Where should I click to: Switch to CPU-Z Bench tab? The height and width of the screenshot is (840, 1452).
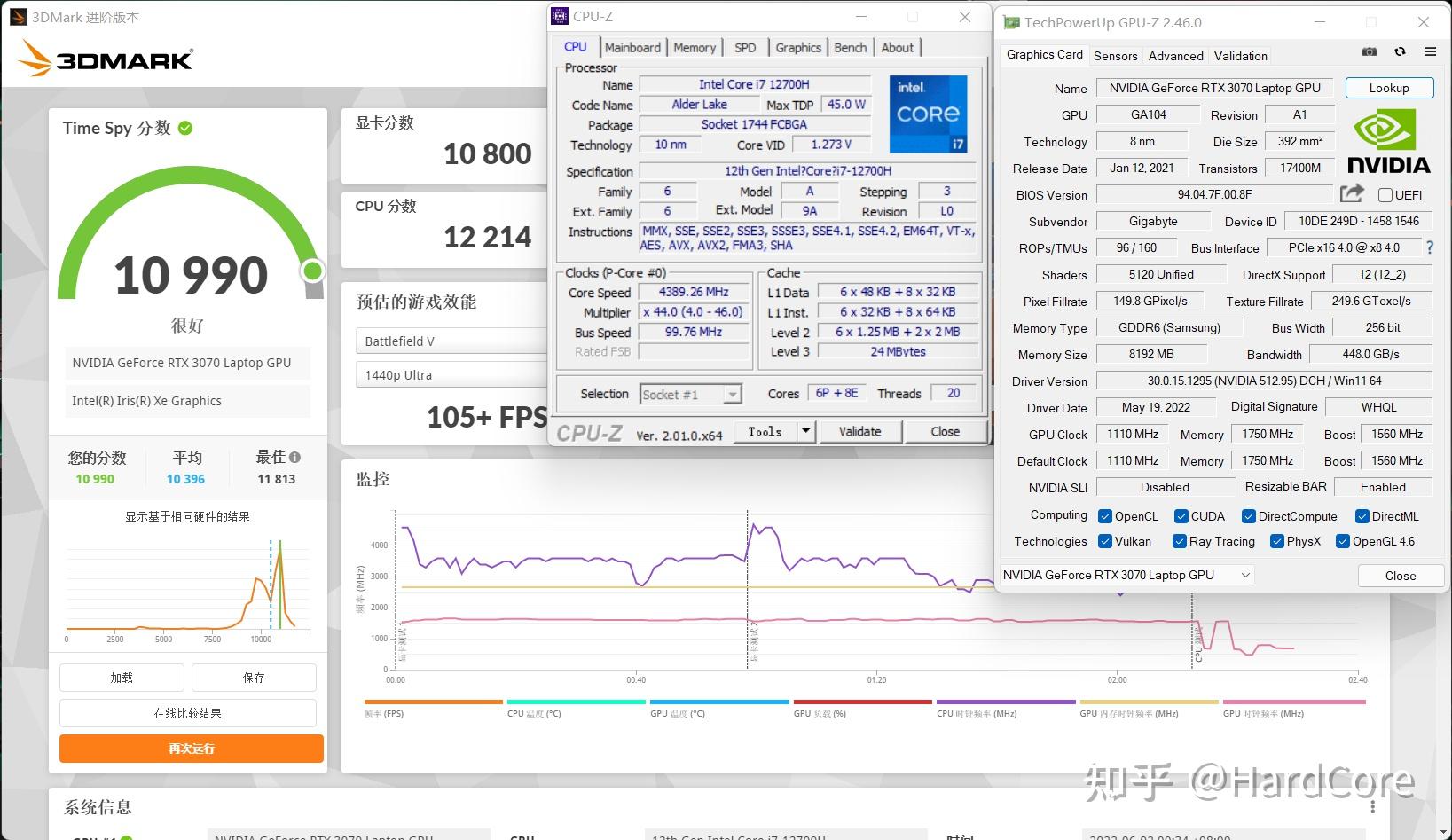coord(851,48)
